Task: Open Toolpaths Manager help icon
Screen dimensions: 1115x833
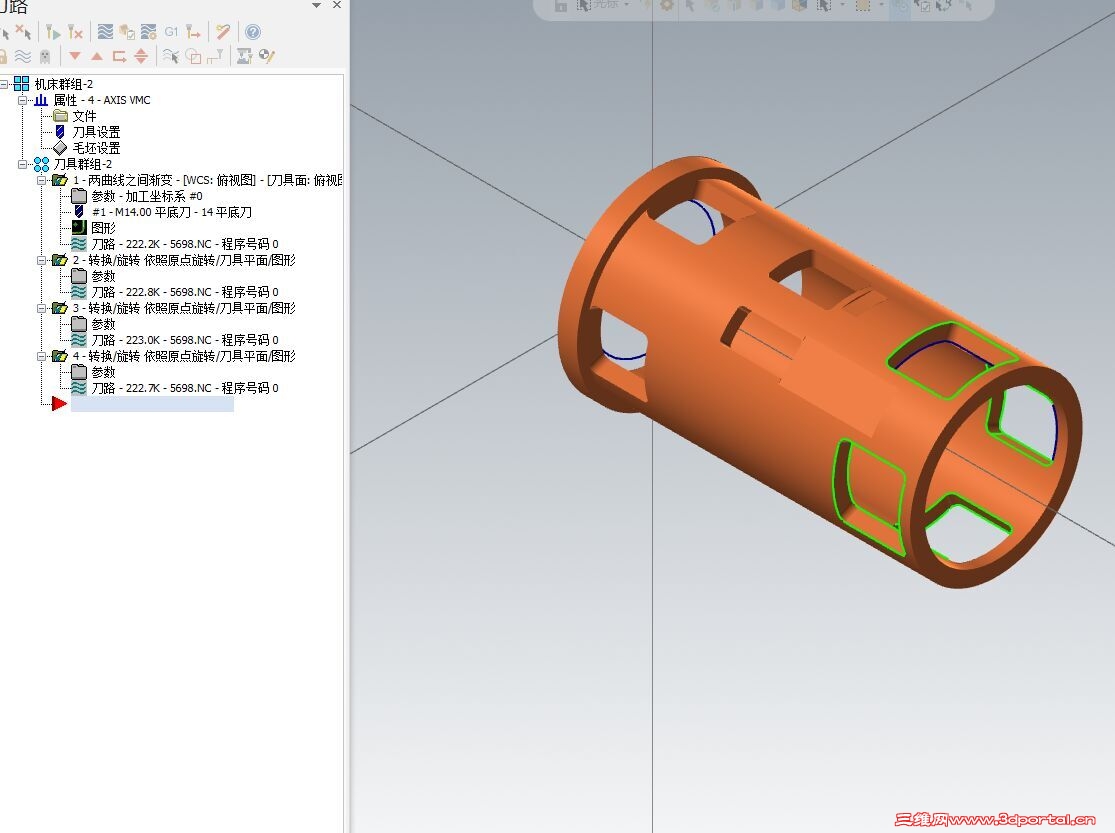Action: pyautogui.click(x=252, y=32)
